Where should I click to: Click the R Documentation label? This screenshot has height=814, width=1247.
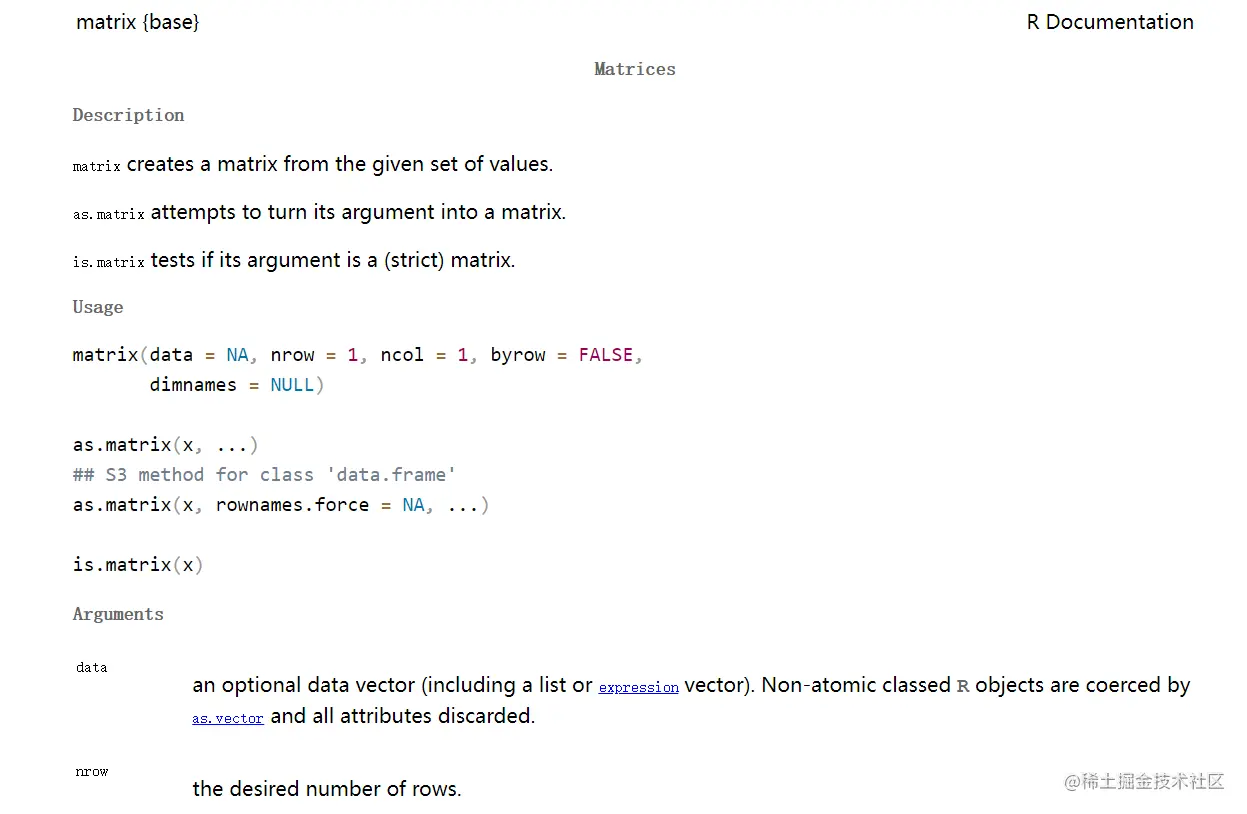coord(1110,22)
